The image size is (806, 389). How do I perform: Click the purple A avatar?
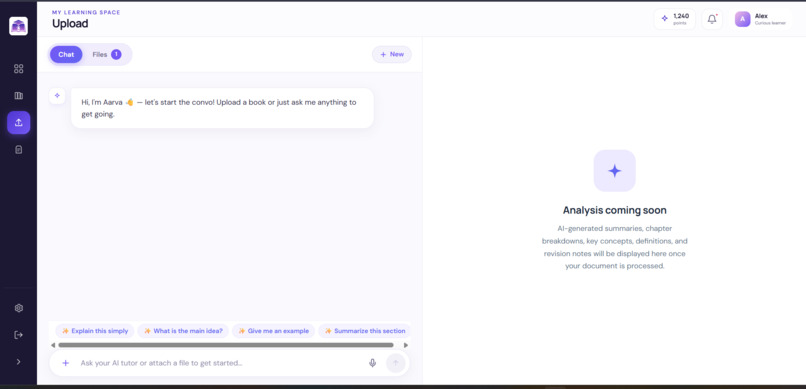[x=742, y=20]
